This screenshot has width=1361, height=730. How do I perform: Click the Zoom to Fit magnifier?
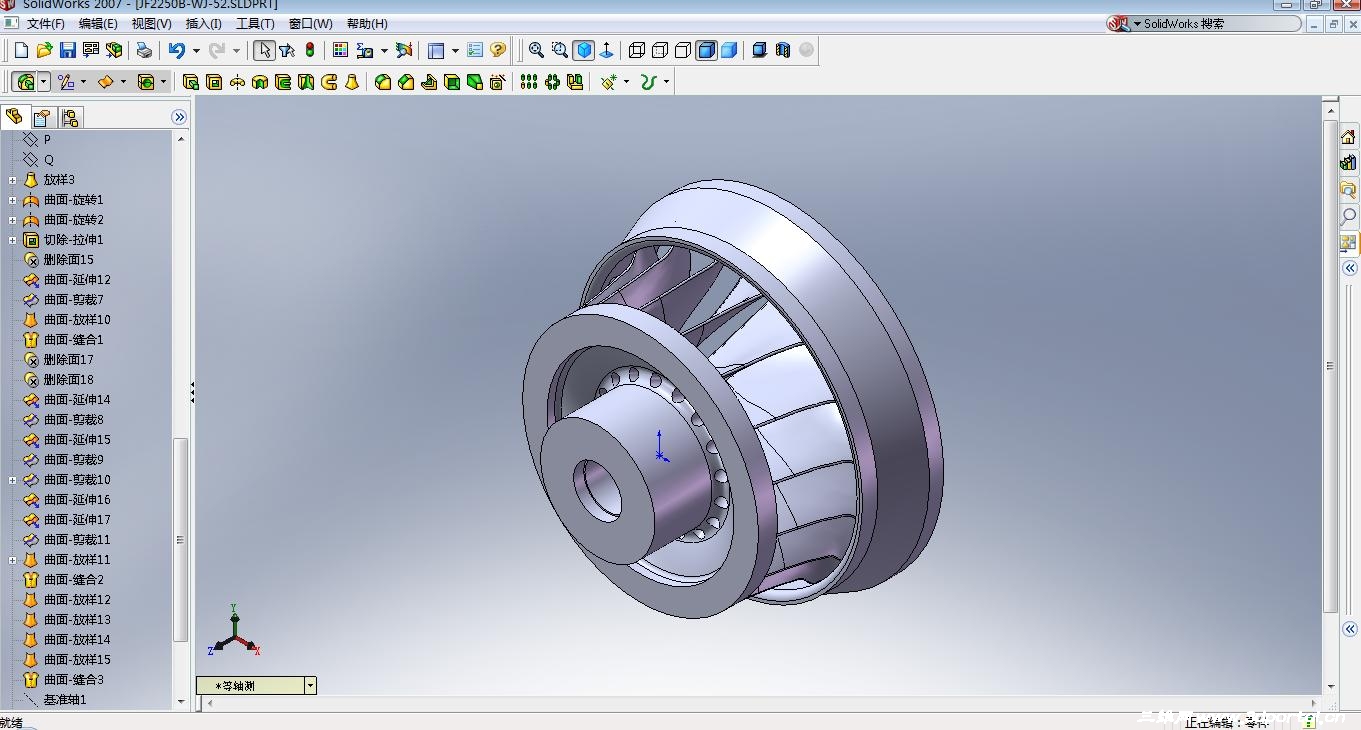coord(536,50)
